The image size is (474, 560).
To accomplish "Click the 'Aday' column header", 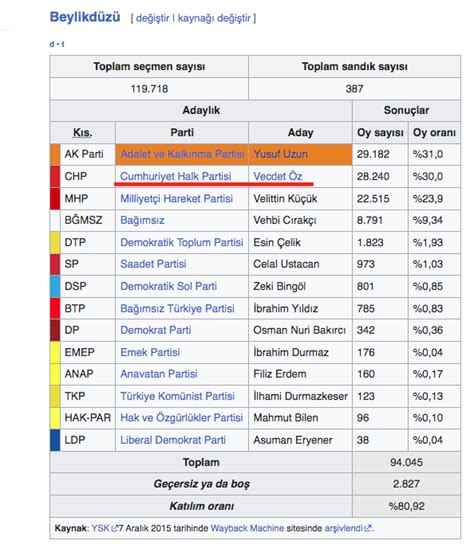I will click(300, 132).
